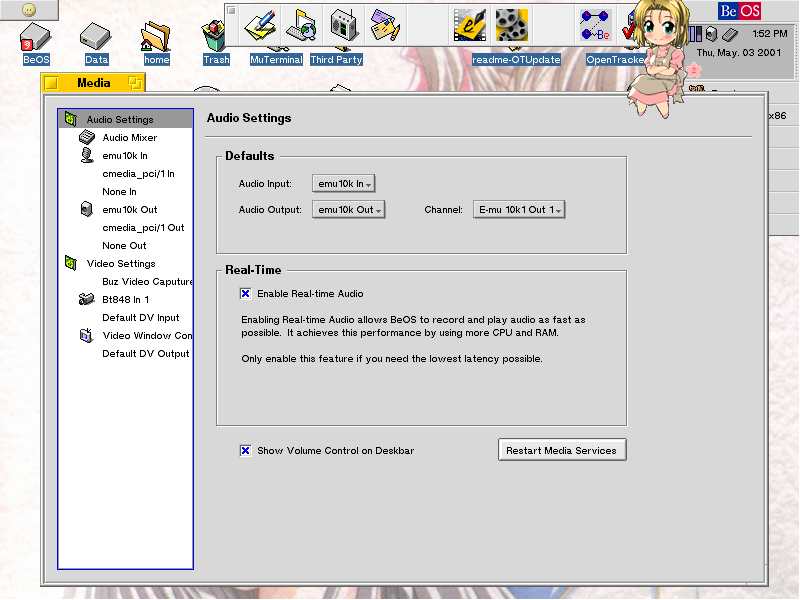This screenshot has height=600, width=800.
Task: Open the home folder desktop icon
Action: pyautogui.click(x=155, y=38)
